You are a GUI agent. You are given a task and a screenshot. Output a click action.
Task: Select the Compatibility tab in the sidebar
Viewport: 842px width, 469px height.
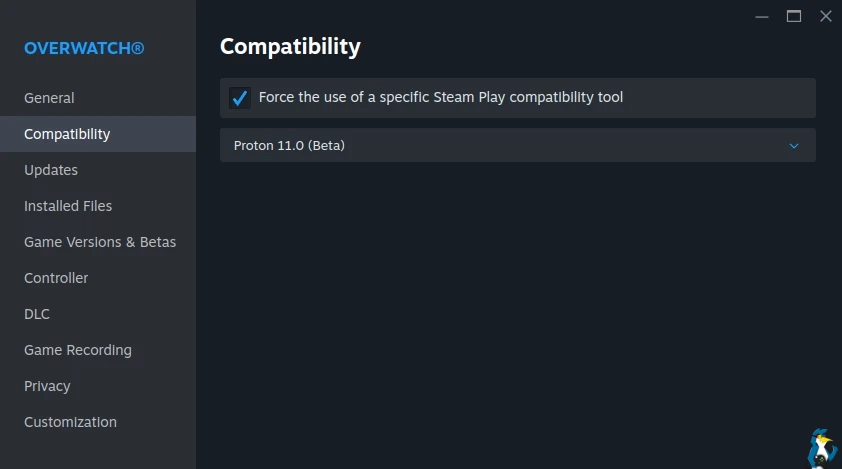[x=67, y=134]
